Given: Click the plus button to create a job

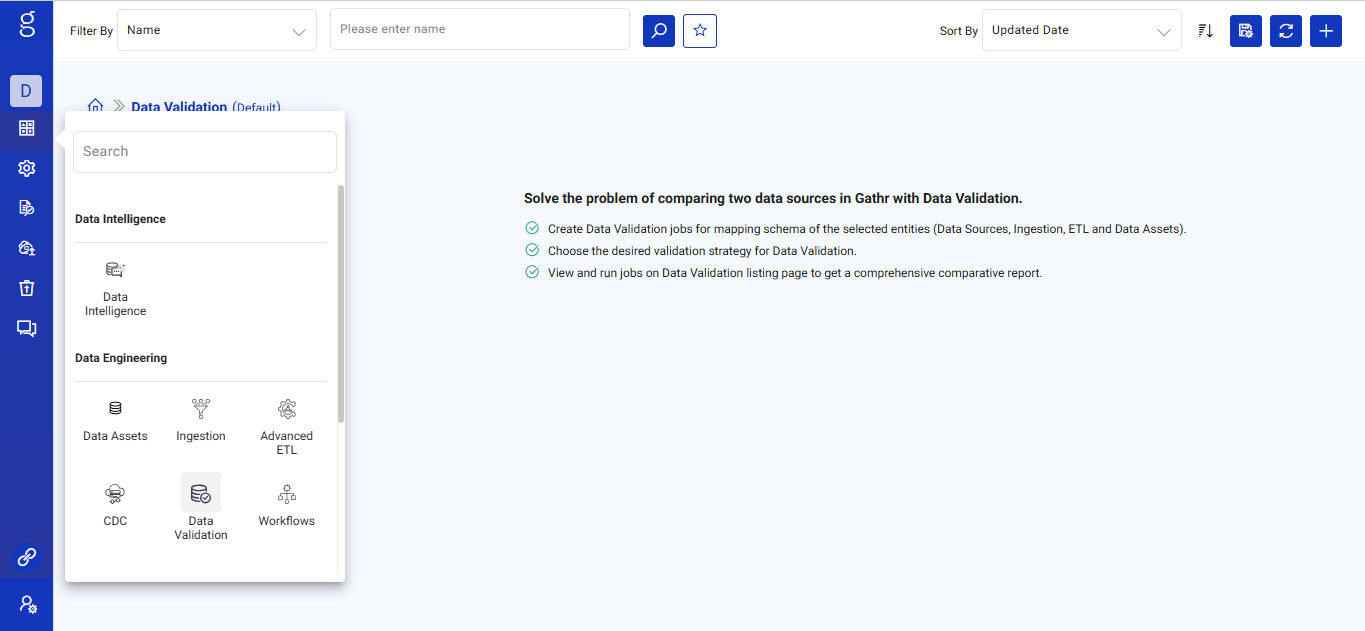Looking at the screenshot, I should (x=1326, y=31).
